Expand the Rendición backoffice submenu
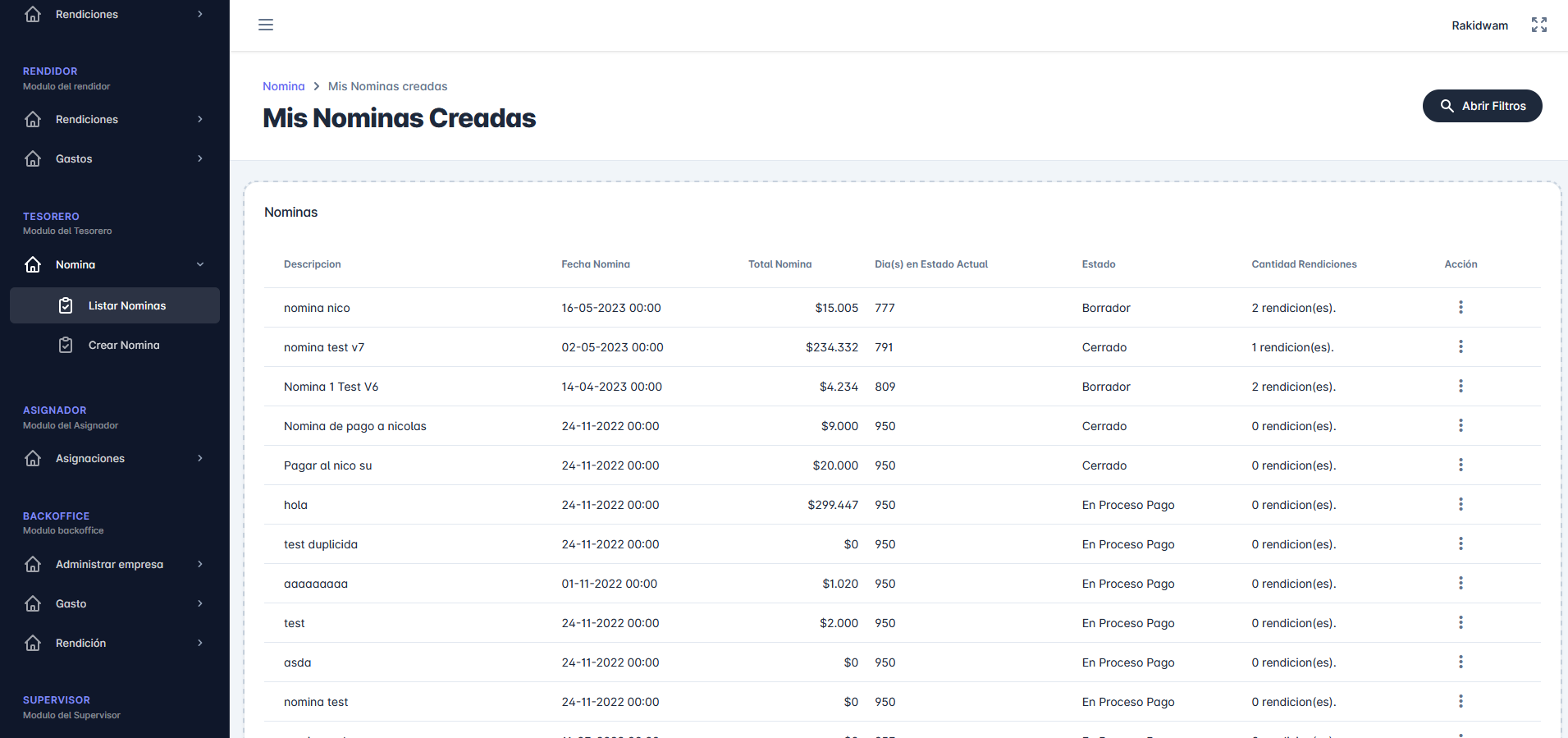This screenshot has width=1568, height=738. [x=199, y=643]
